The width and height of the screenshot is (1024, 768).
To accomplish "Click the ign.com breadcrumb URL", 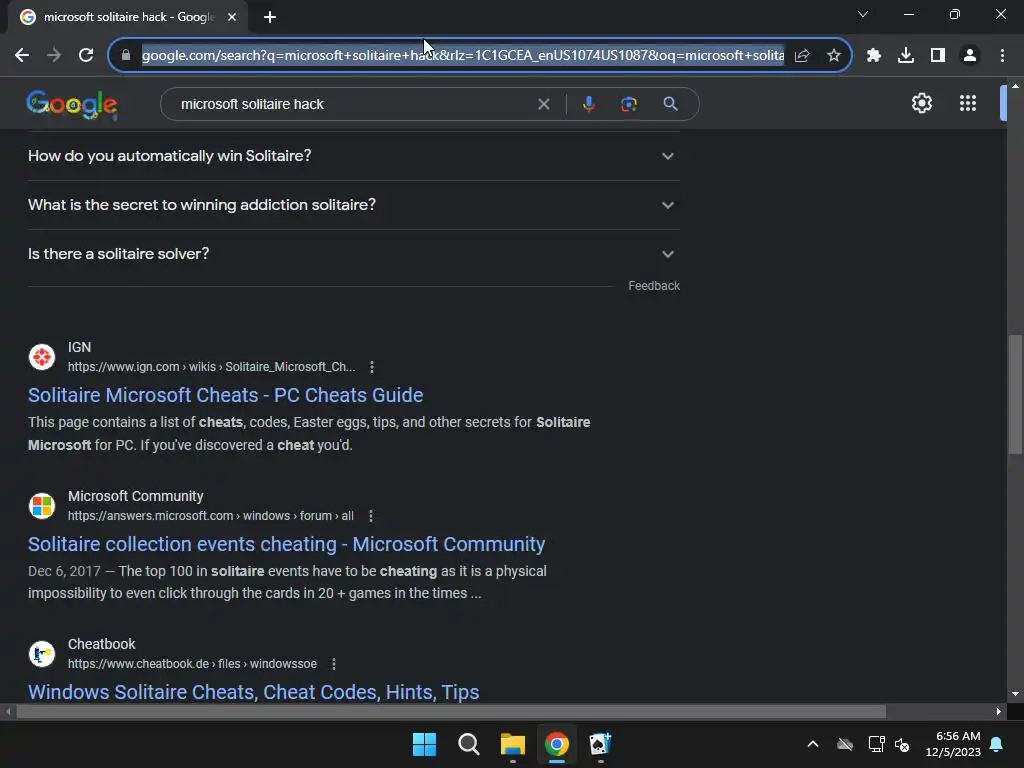I will click(x=212, y=367).
